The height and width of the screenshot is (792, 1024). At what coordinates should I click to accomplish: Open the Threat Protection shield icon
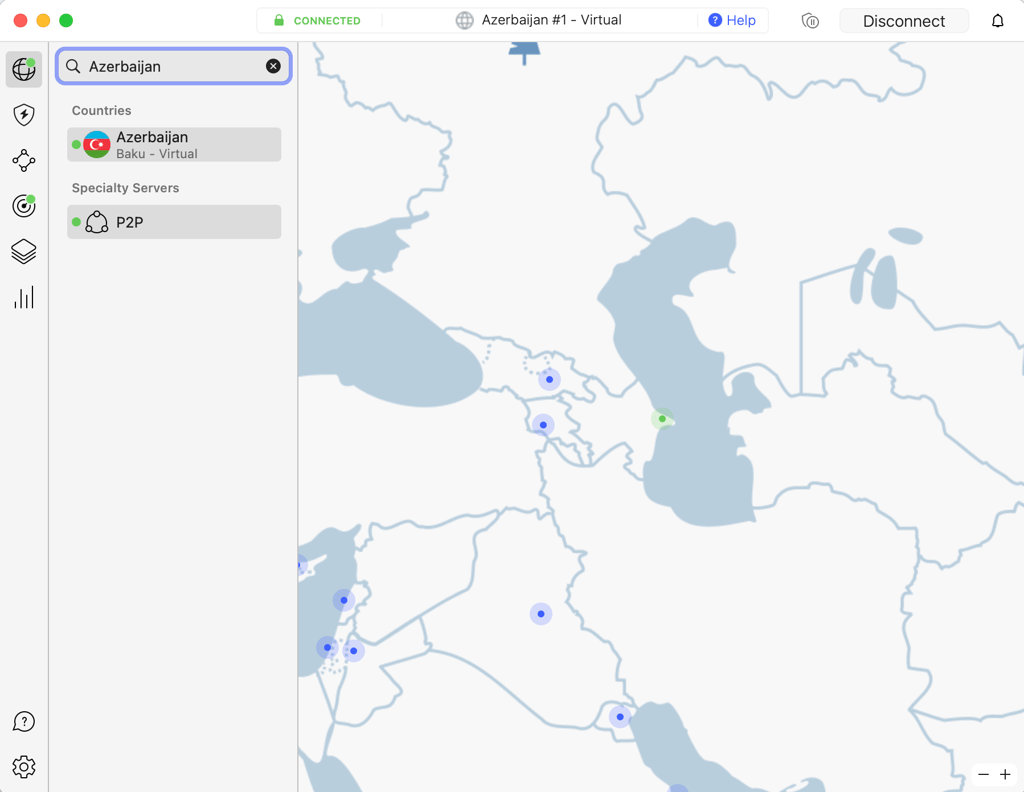point(24,115)
